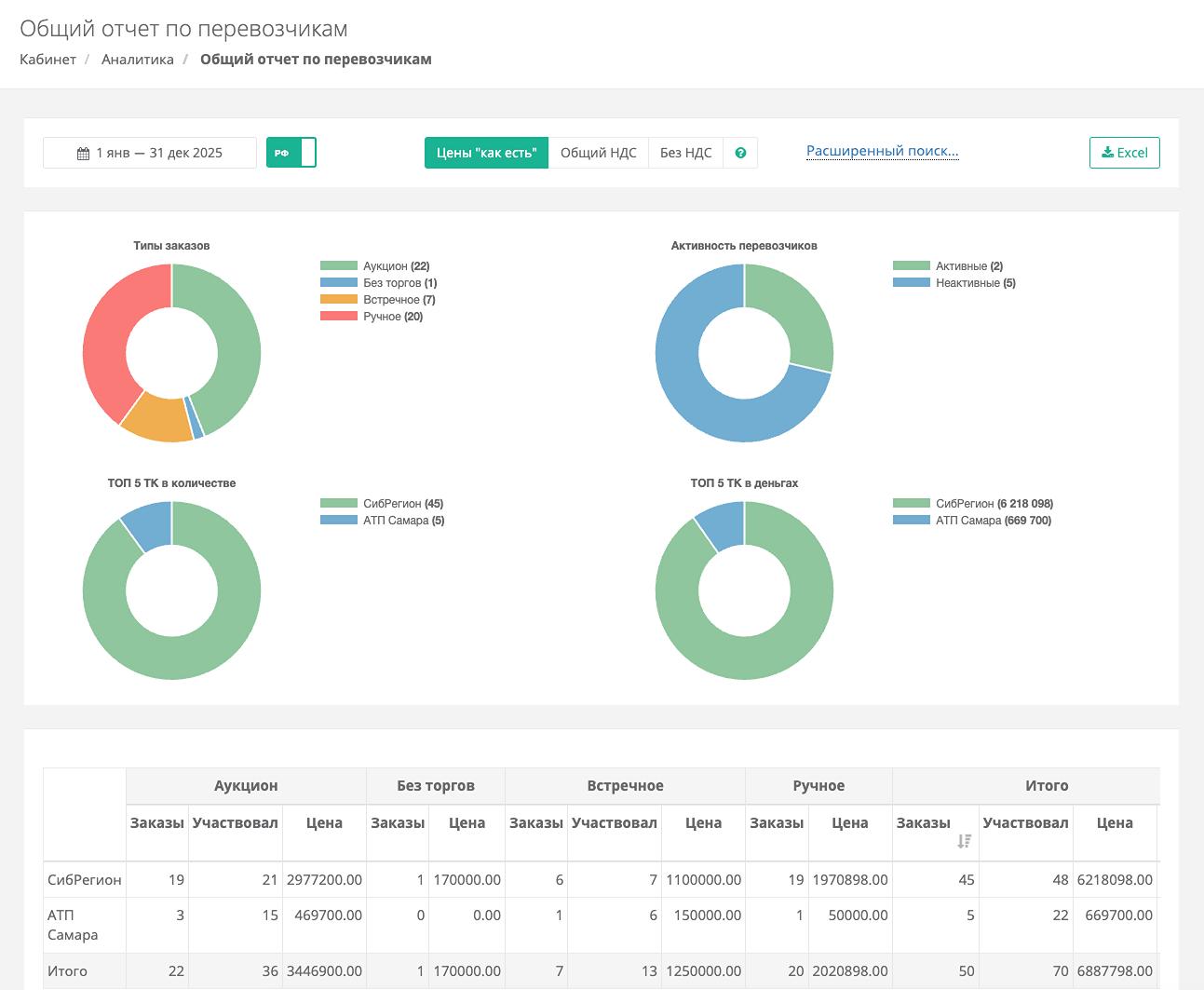
Task: Switch to Без НДС price mode
Action: (685, 153)
